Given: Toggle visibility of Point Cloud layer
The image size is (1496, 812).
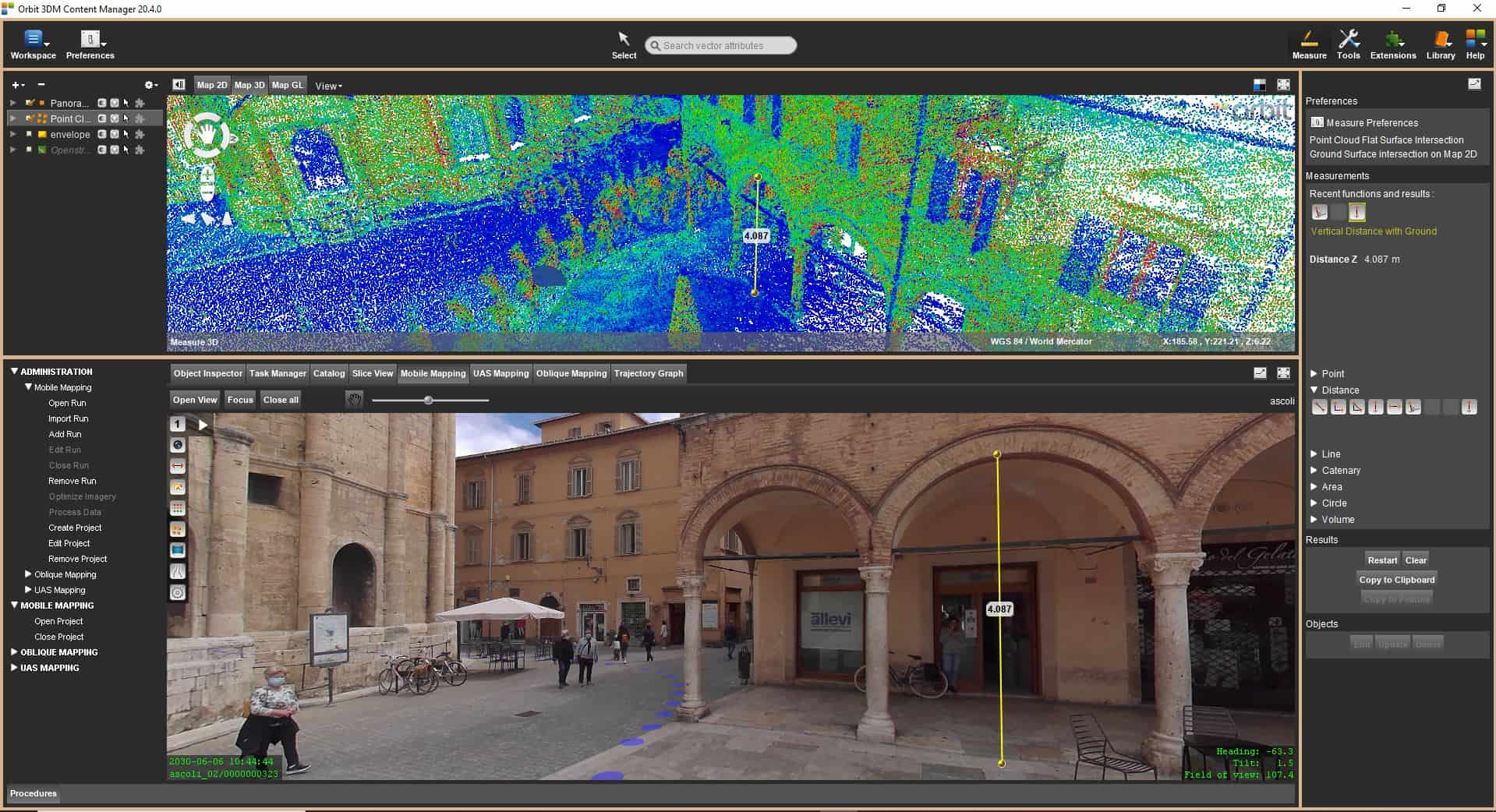Looking at the screenshot, I should [29, 118].
